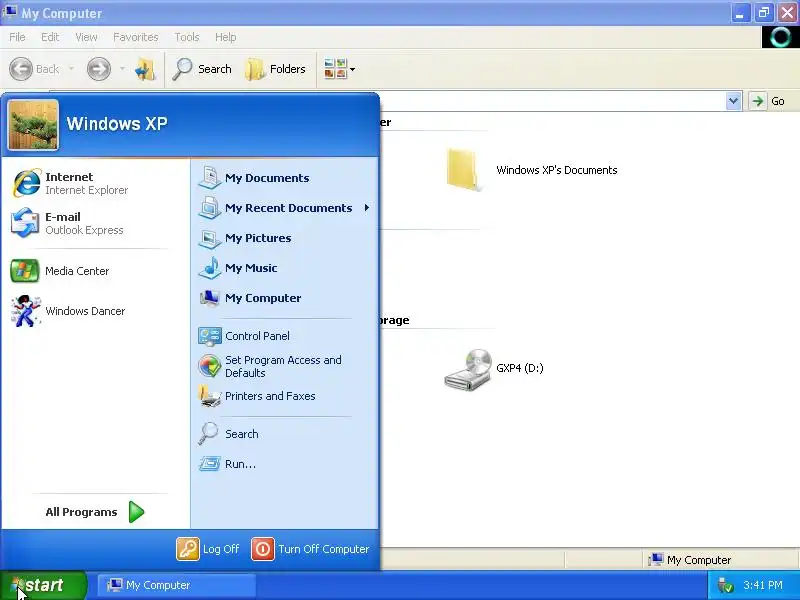Image resolution: width=800 pixels, height=600 pixels.
Task: Open the Forward history dropdown arrow
Action: click(122, 69)
